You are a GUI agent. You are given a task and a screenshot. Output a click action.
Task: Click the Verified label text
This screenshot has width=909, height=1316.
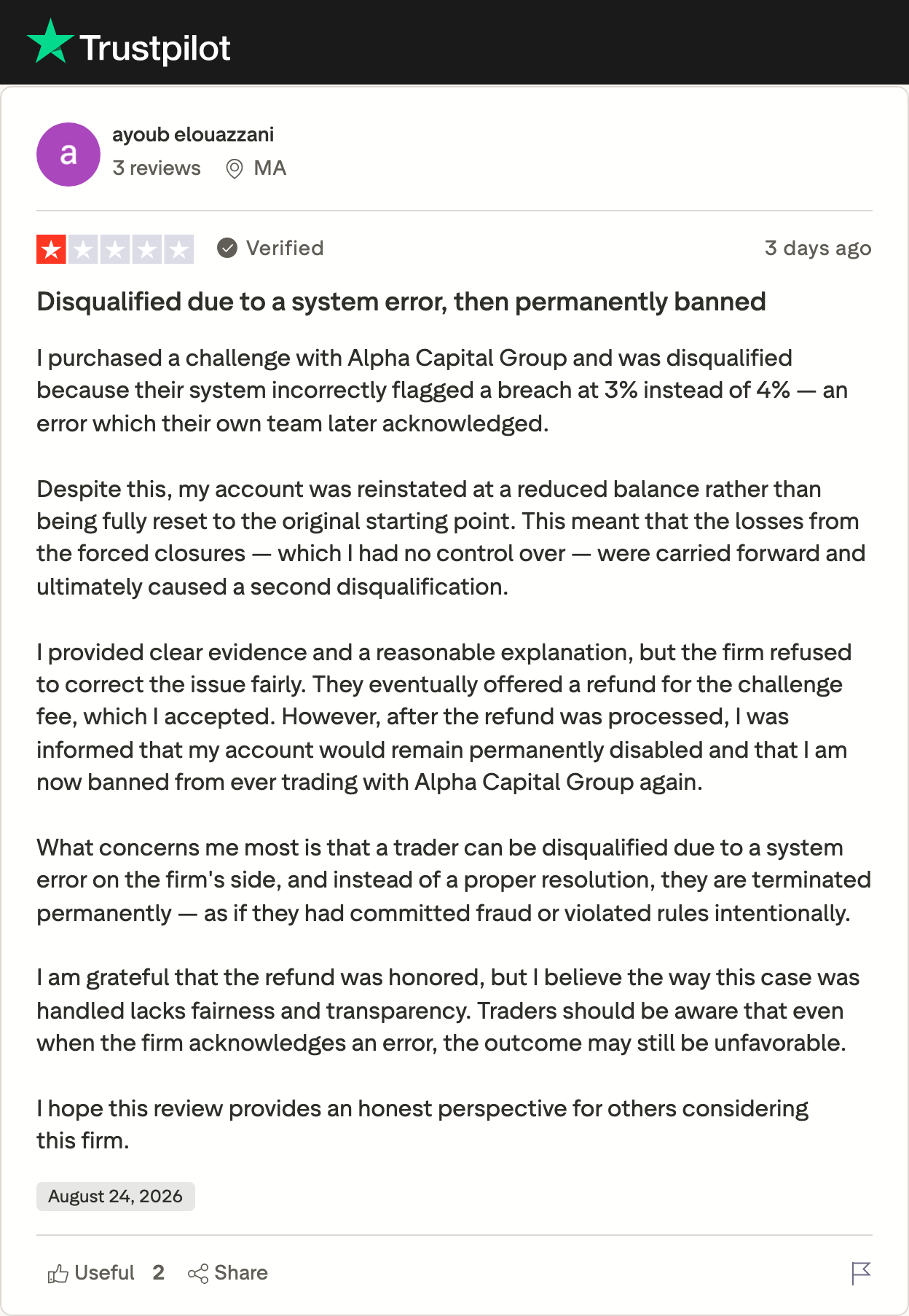pyautogui.click(x=285, y=248)
